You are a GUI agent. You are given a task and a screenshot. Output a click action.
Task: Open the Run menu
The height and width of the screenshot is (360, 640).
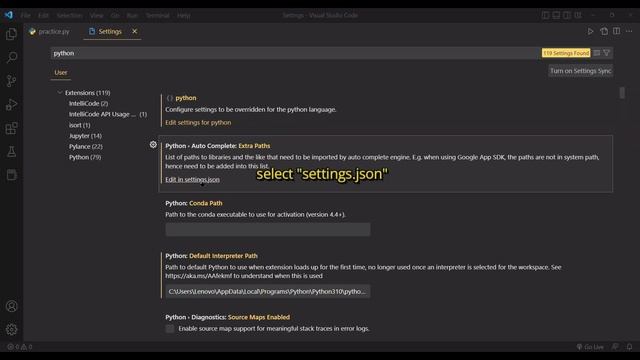click(x=132, y=15)
